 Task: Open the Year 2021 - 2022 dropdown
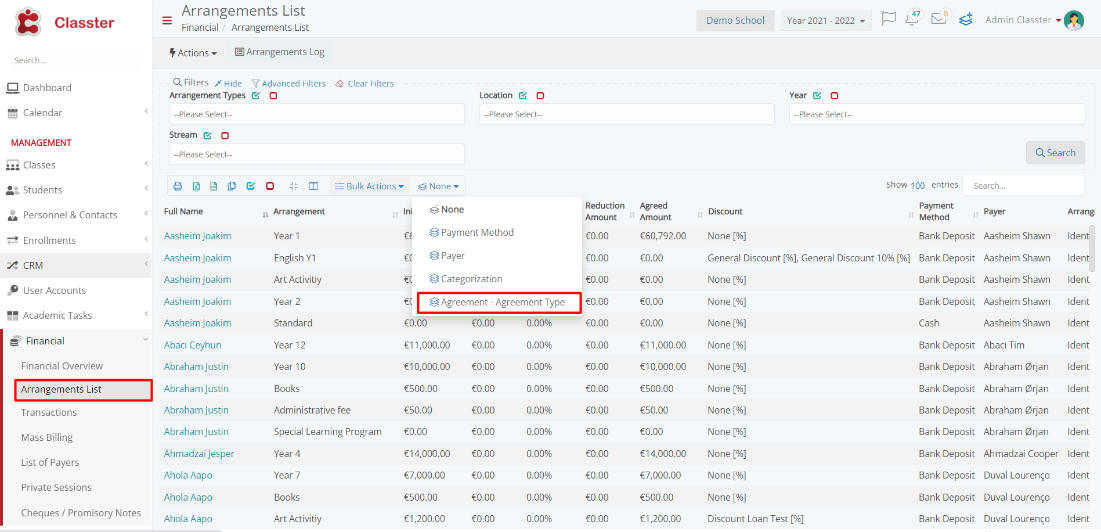tap(826, 20)
